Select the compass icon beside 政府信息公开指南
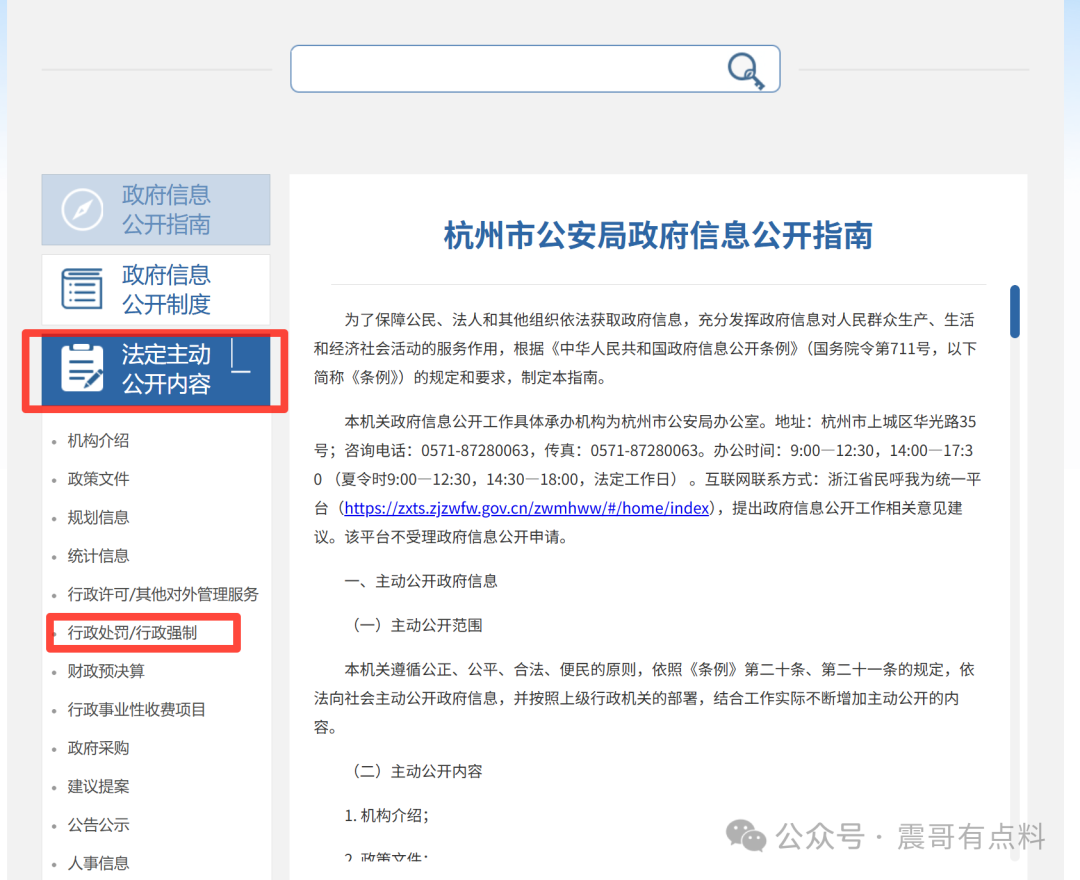Image resolution: width=1080 pixels, height=880 pixels. click(x=81, y=209)
